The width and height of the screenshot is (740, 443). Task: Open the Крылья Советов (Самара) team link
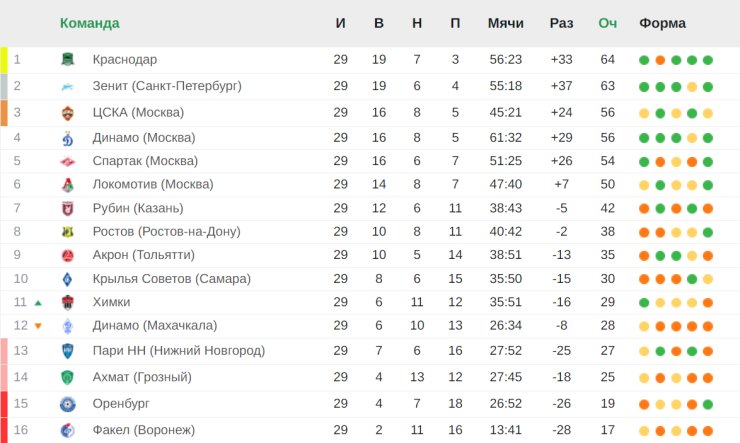pyautogui.click(x=171, y=278)
